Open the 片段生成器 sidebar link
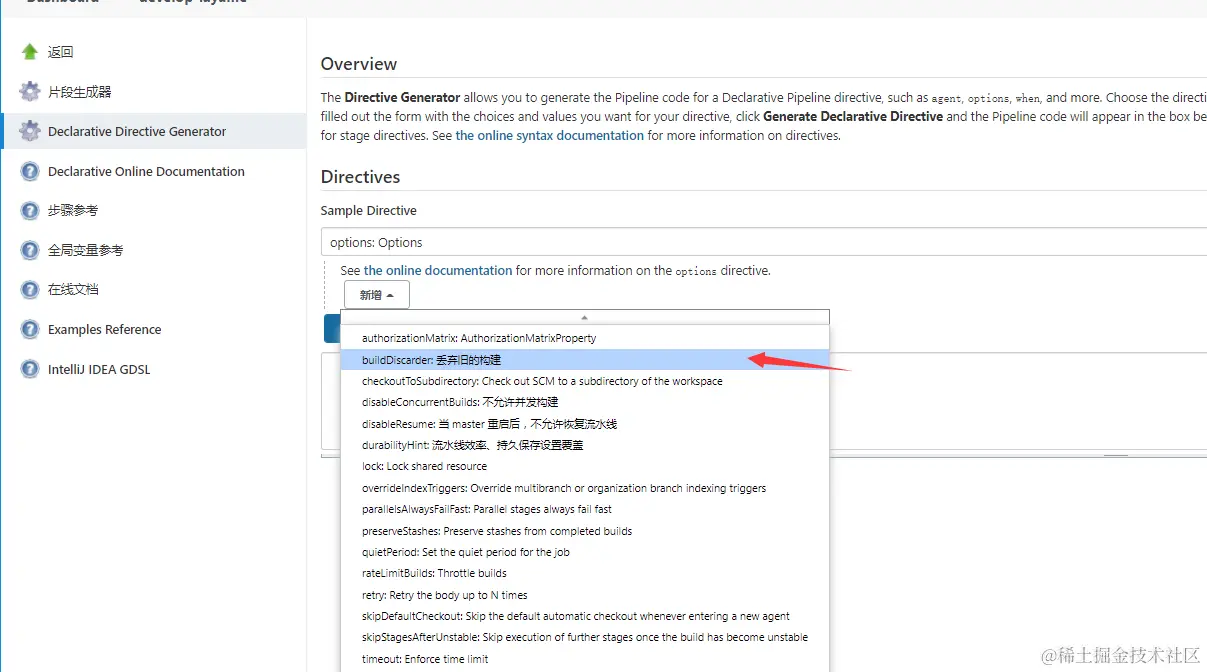 pos(79,92)
